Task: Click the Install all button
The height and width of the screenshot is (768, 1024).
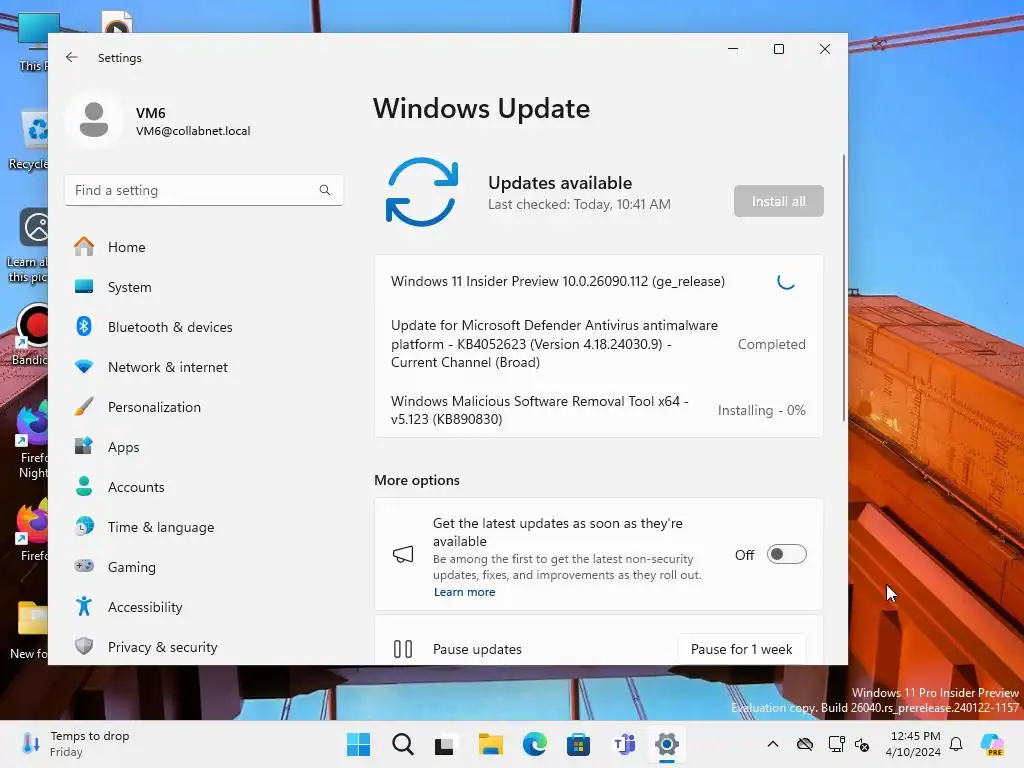Action: (x=778, y=201)
